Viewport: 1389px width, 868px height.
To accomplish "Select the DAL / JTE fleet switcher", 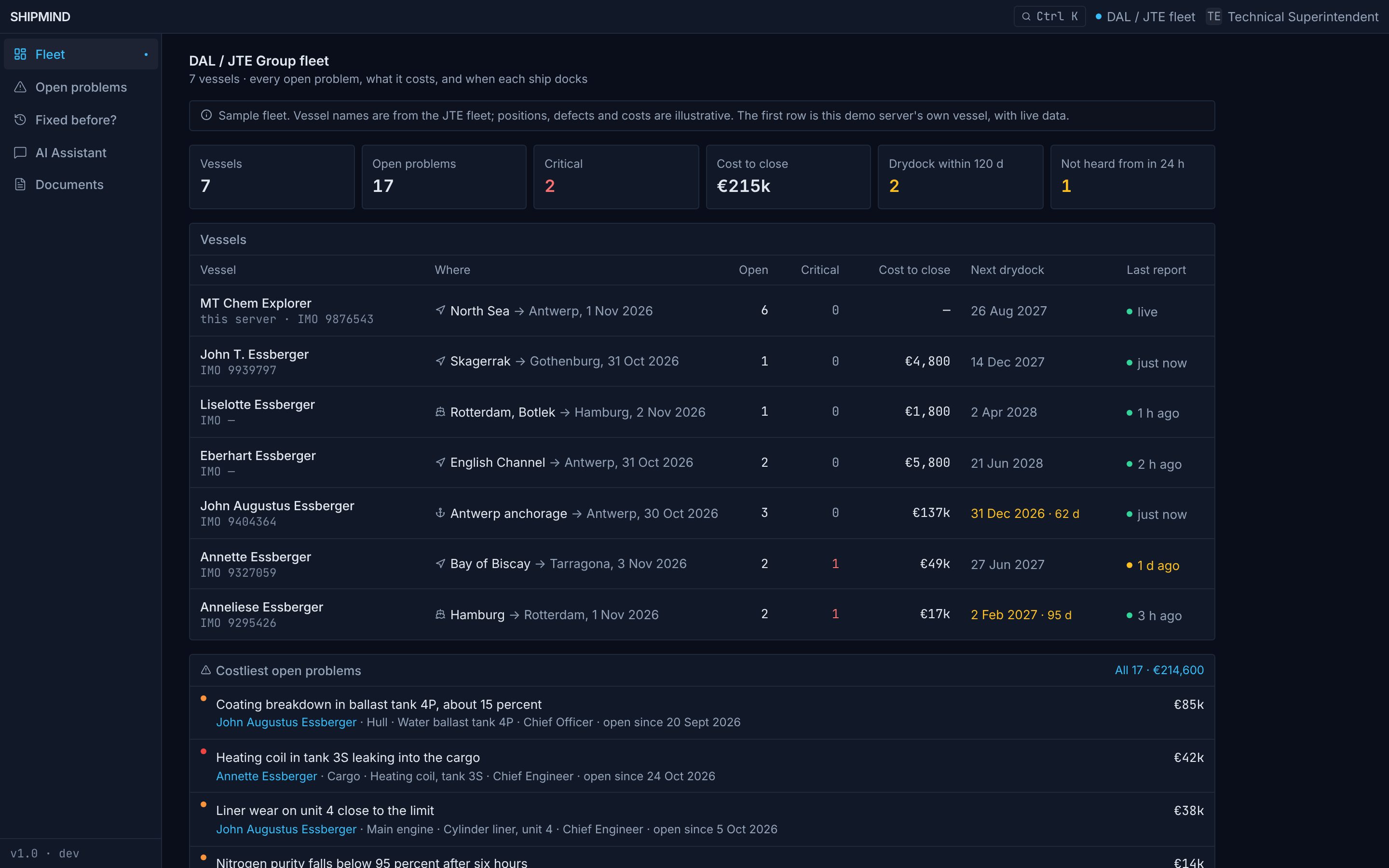I will pyautogui.click(x=1145, y=17).
